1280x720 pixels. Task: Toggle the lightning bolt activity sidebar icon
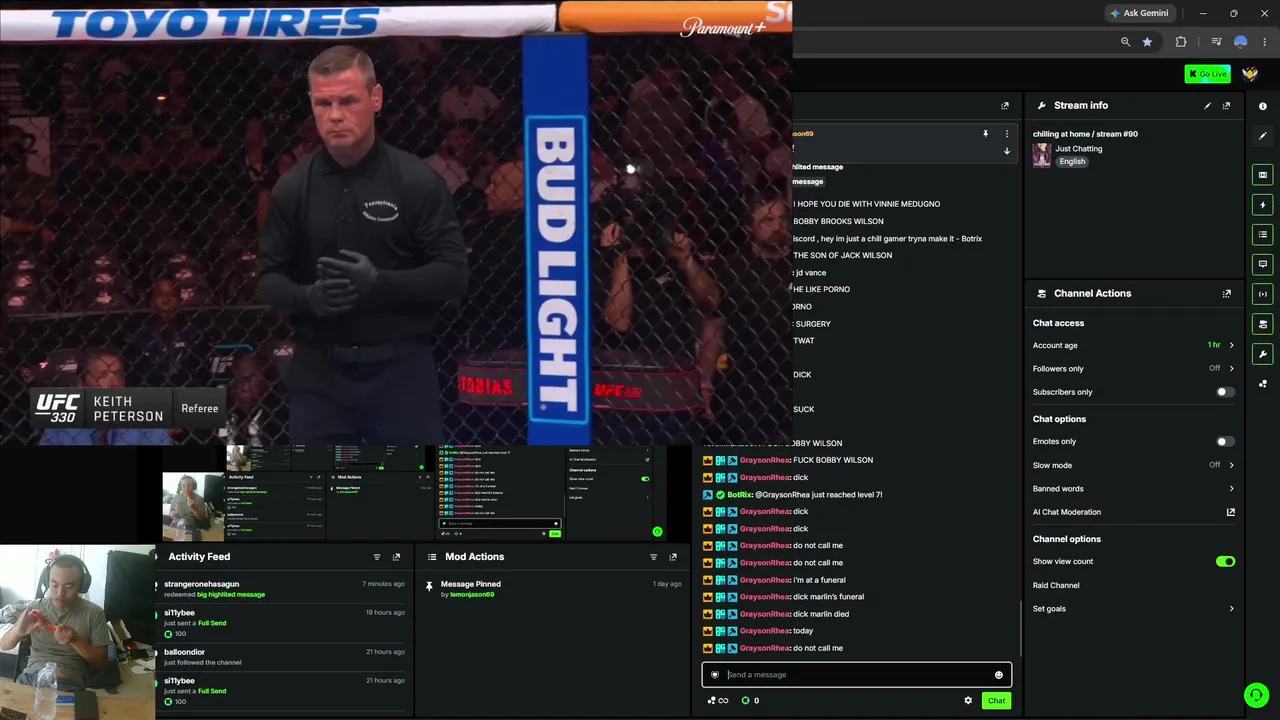[x=1263, y=205]
